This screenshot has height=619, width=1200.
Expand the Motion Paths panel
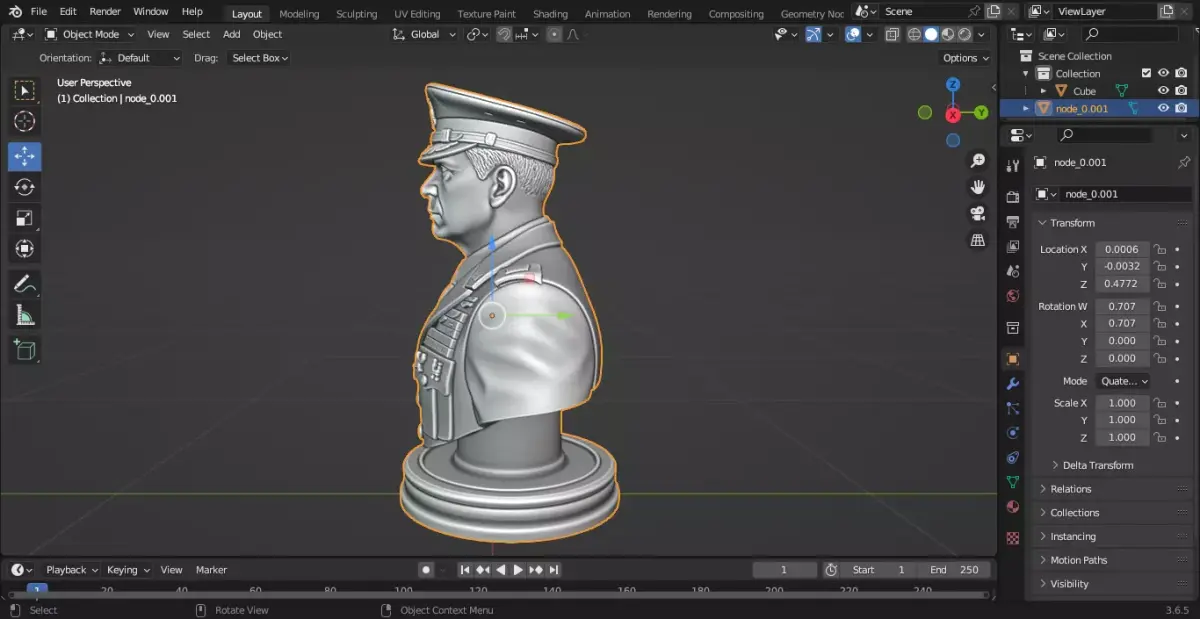point(1078,560)
